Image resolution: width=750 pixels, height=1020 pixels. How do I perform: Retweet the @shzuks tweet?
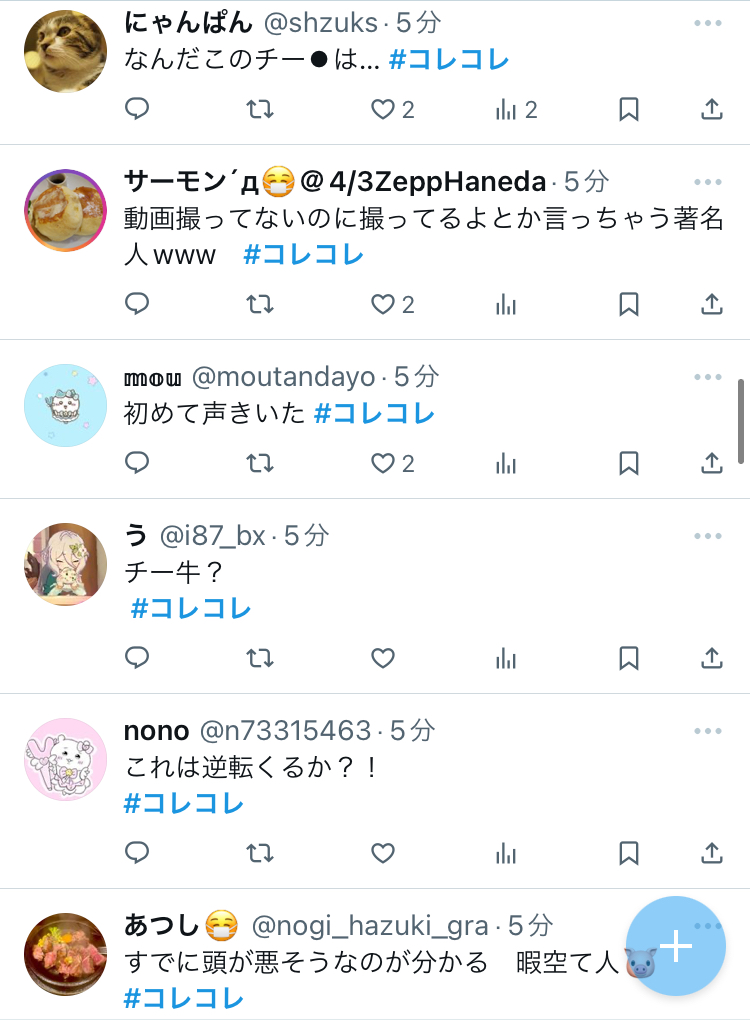(x=260, y=109)
